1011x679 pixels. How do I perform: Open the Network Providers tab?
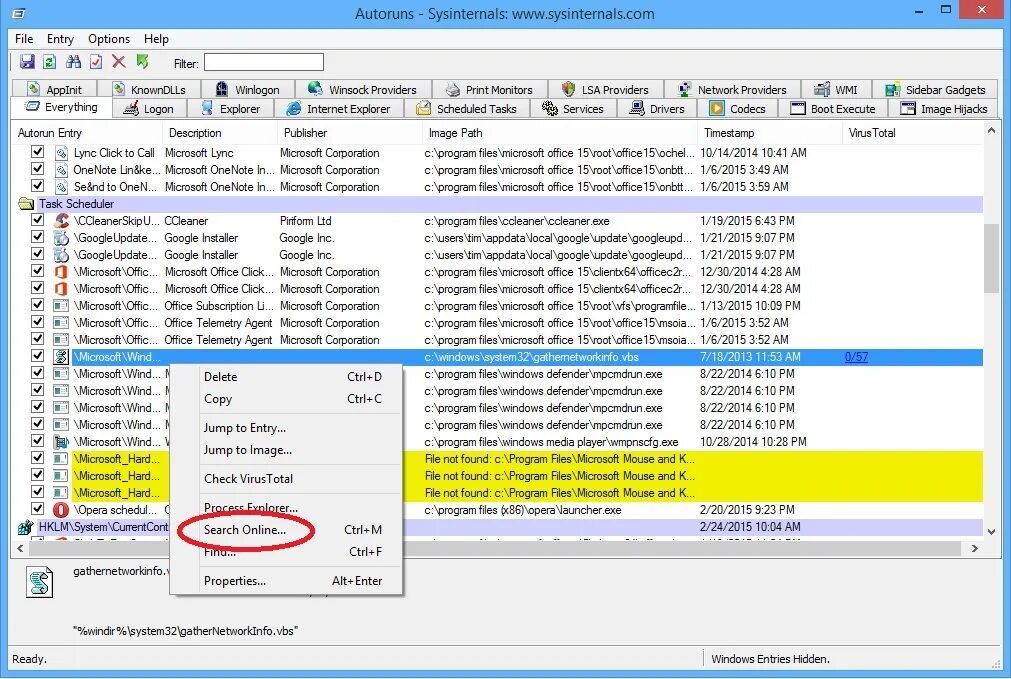(732, 90)
